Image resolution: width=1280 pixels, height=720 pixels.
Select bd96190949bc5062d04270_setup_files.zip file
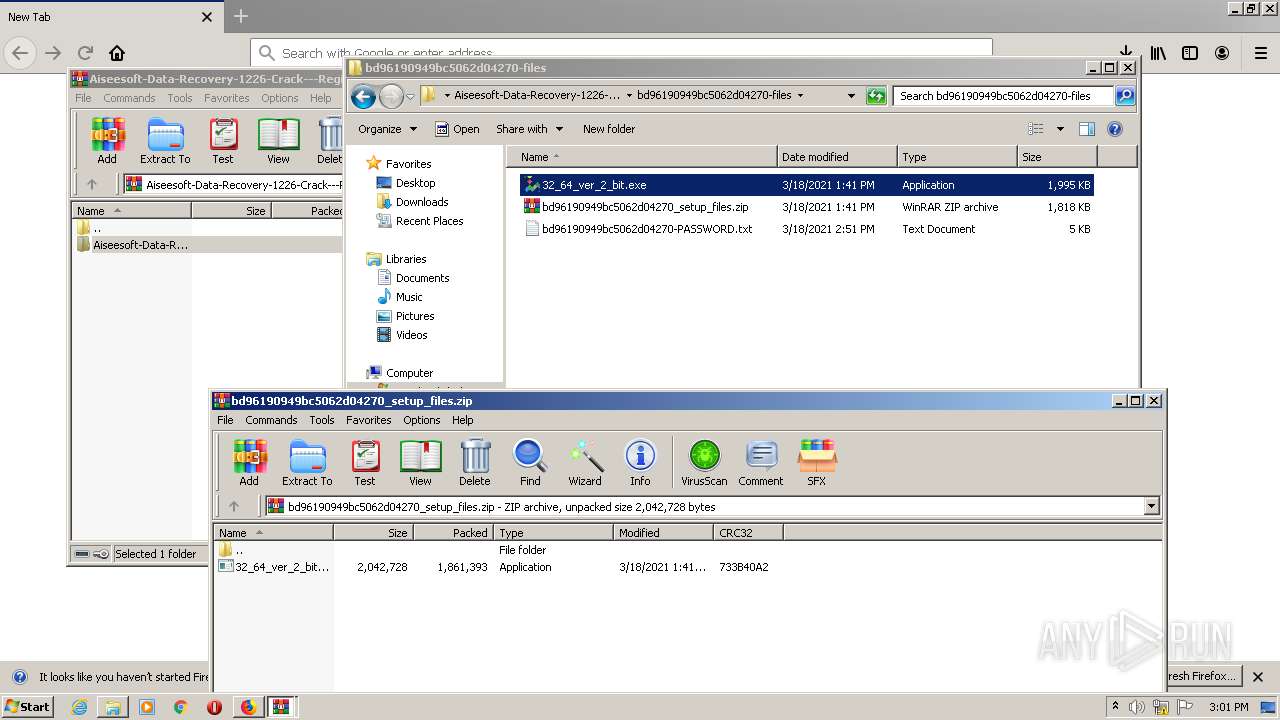coord(806,207)
